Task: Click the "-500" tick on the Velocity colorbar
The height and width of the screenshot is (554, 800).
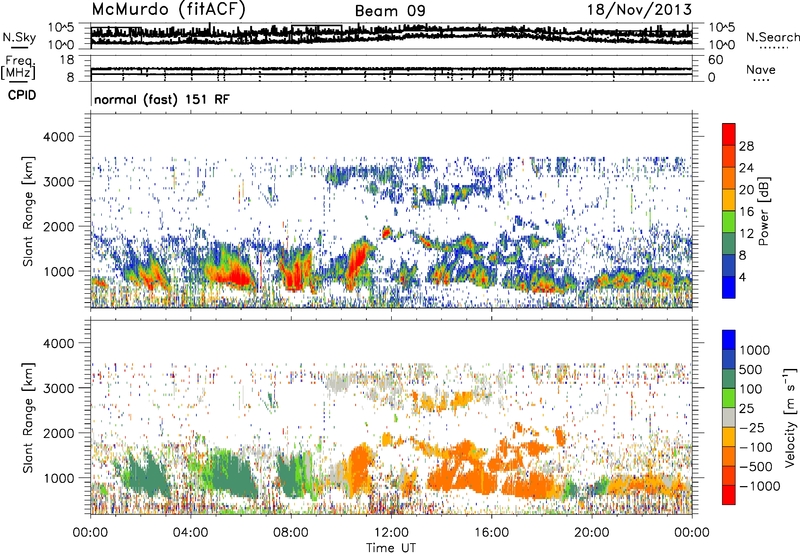Action: click(x=756, y=466)
